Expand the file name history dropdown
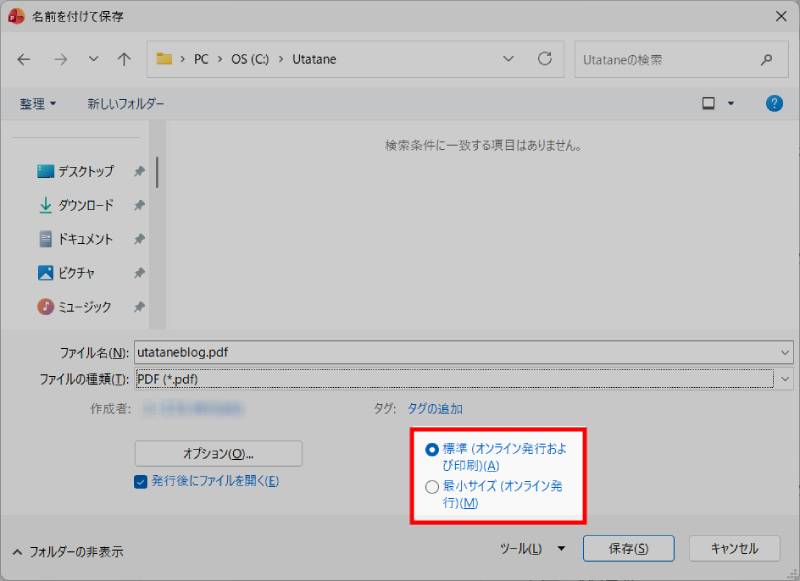800x581 pixels. click(784, 352)
